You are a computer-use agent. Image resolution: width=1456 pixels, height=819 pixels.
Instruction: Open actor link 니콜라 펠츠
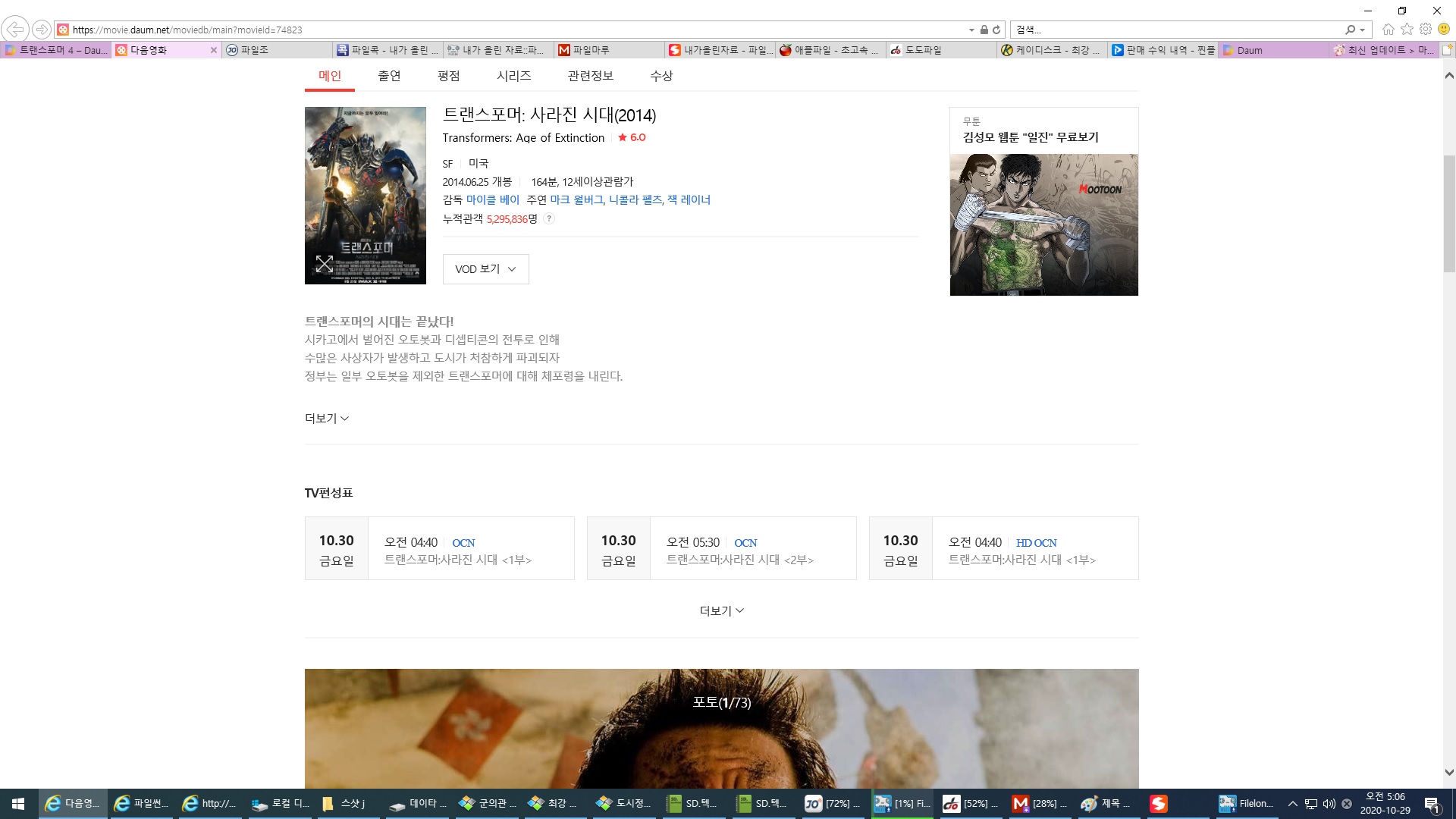click(x=635, y=199)
